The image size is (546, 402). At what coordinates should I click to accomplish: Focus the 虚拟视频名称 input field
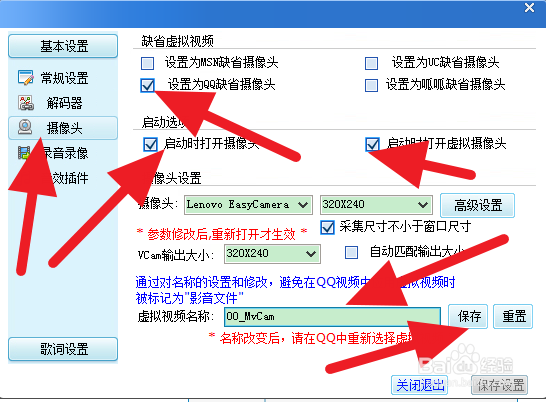coord(333,317)
